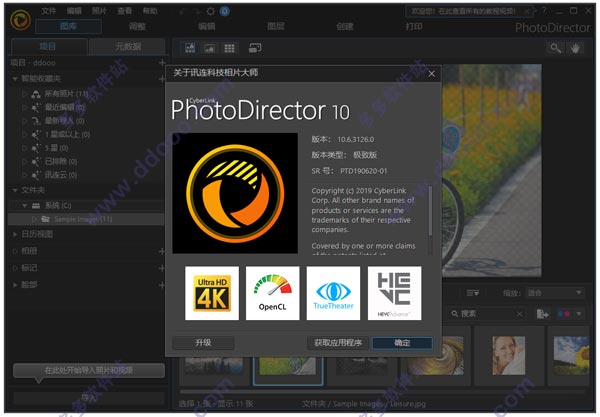
Task: Open the settings gear in the title bar
Action: pos(210,11)
